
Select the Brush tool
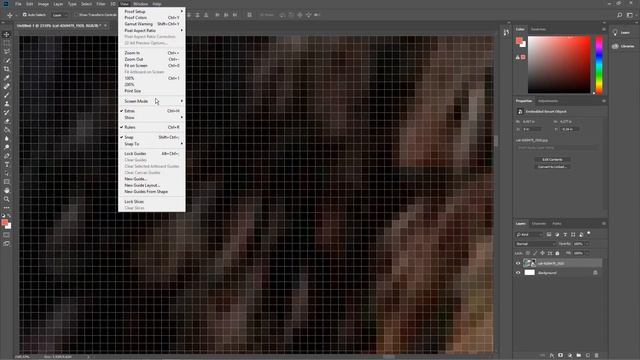[7, 95]
